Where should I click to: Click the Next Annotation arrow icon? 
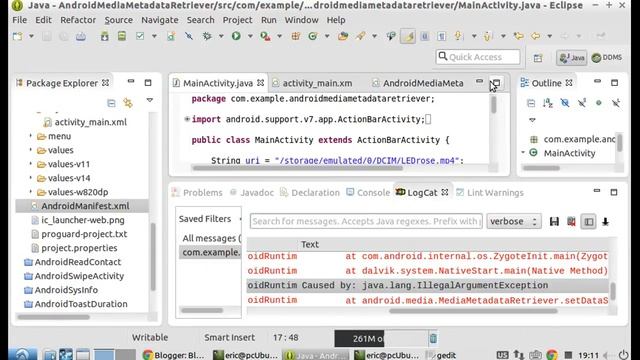pyautogui.click(x=458, y=36)
